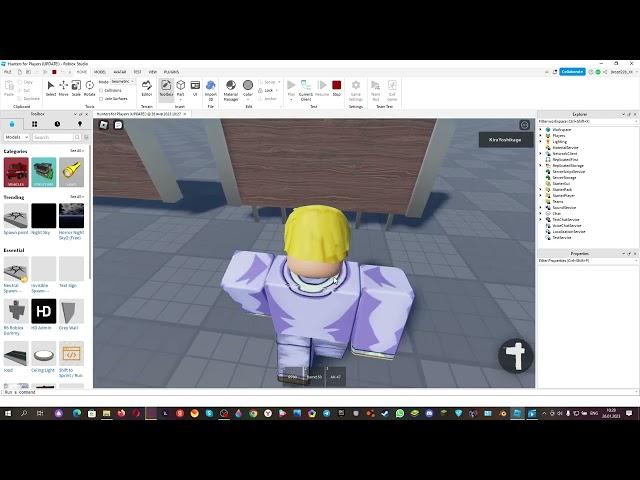
Task: Open the Mode Geometric dropdown
Action: [122, 82]
